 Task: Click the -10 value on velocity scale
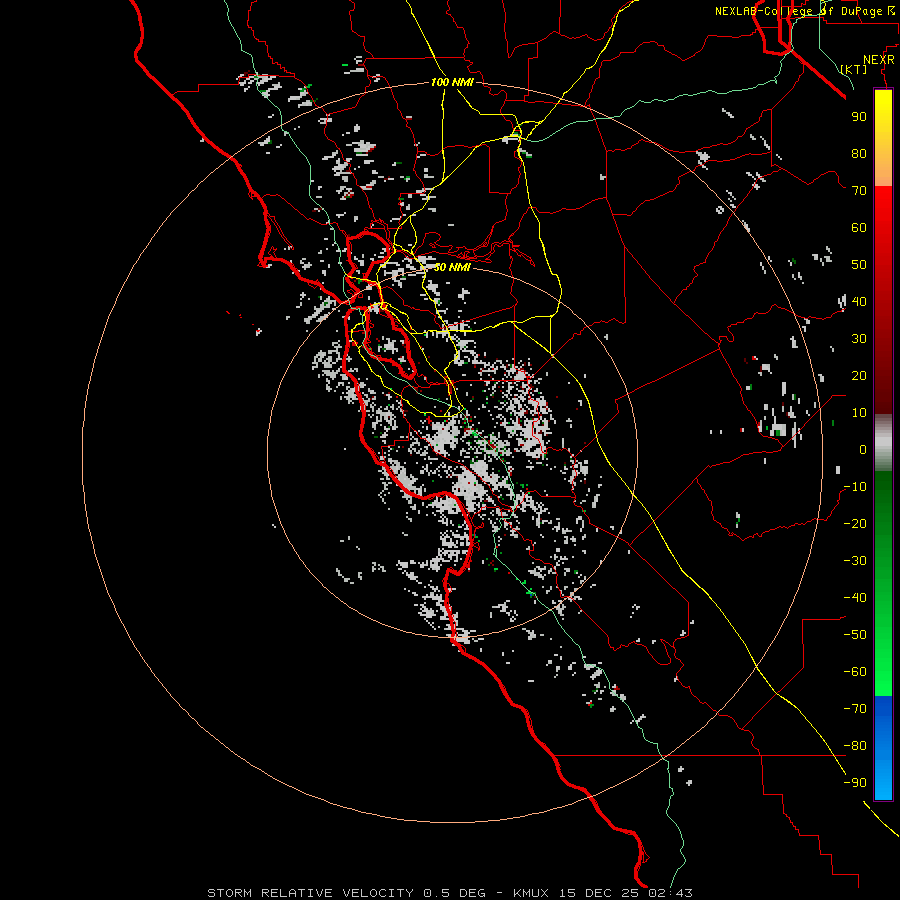point(855,487)
